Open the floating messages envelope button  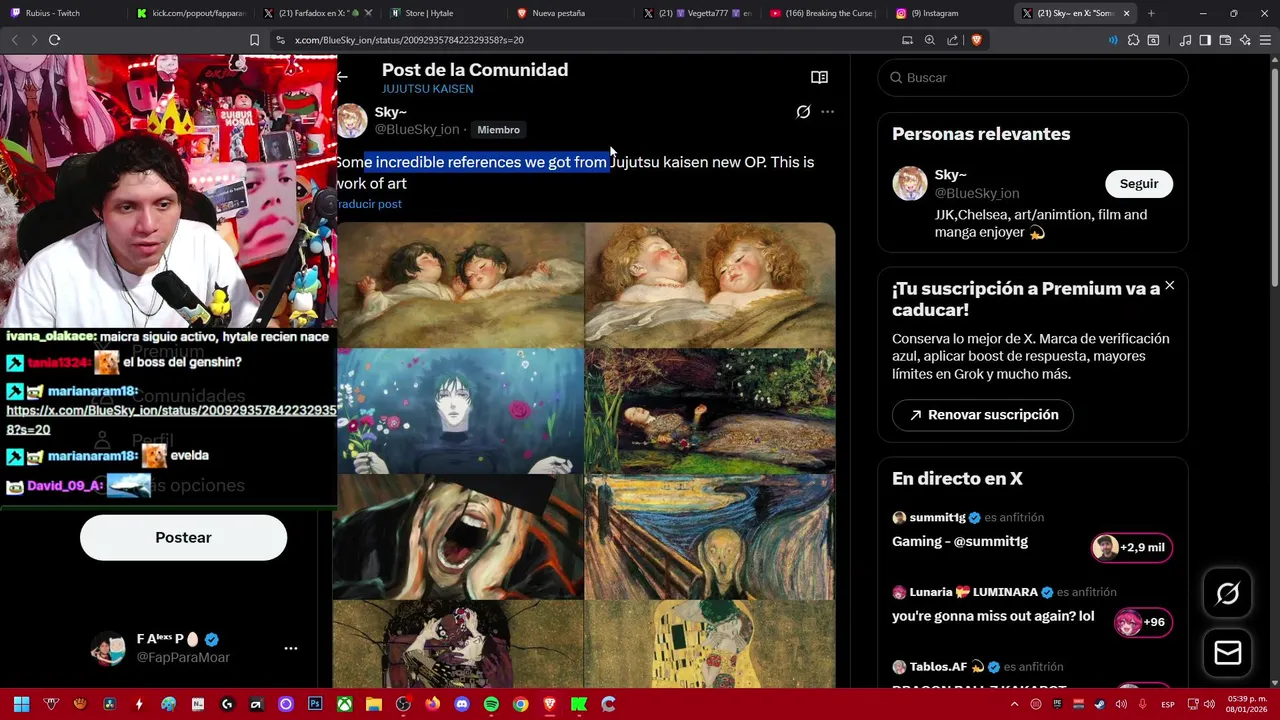(x=1227, y=653)
